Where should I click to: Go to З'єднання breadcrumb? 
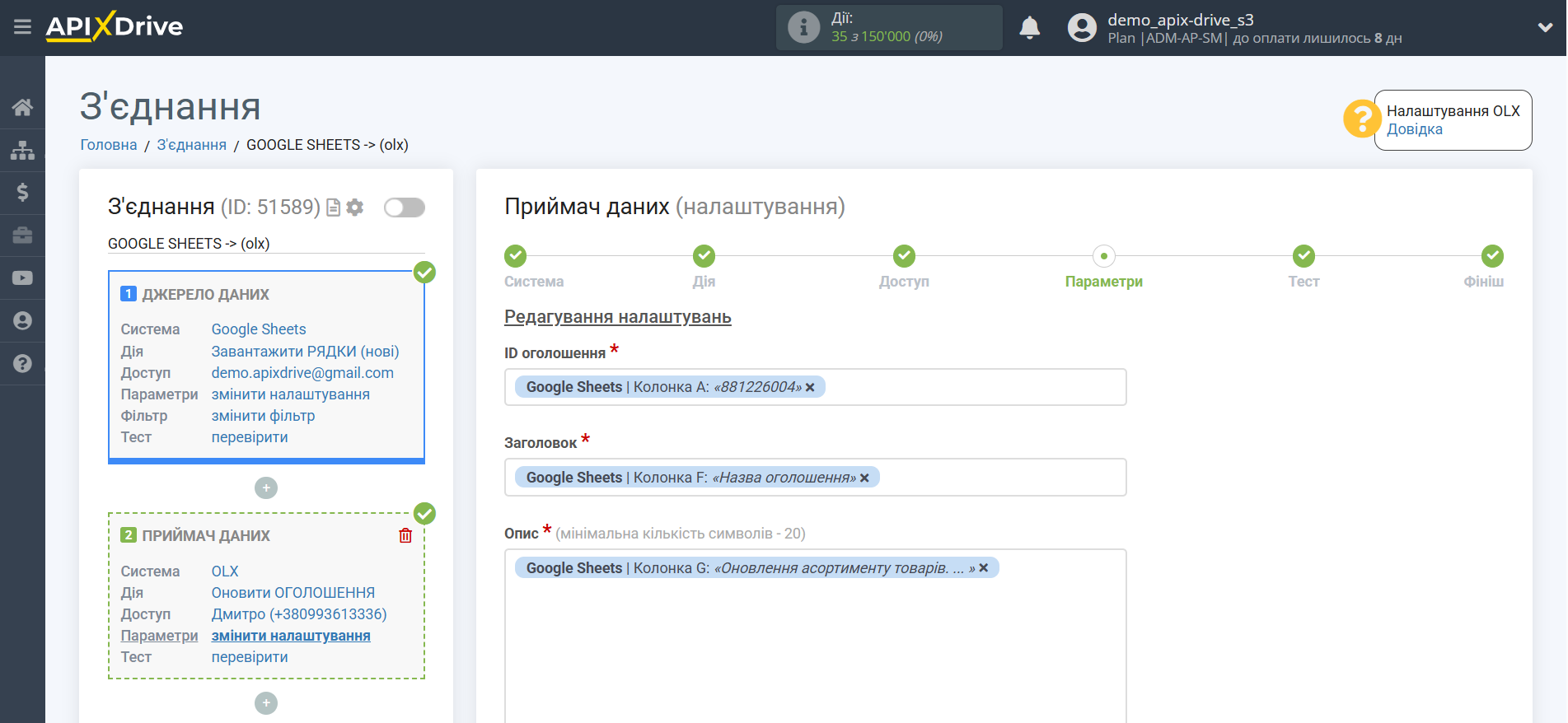point(192,145)
